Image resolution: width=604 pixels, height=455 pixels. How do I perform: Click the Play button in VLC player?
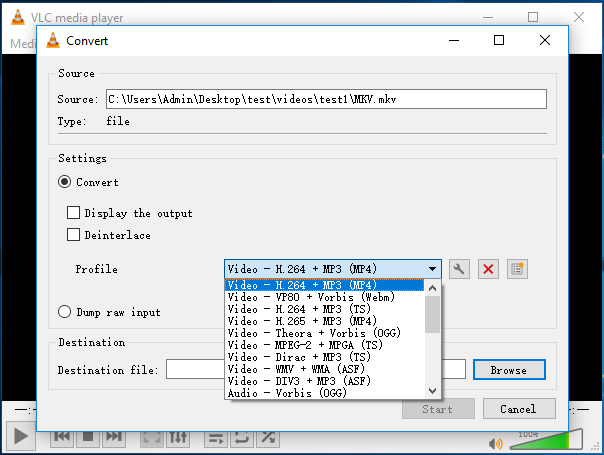click(20, 437)
